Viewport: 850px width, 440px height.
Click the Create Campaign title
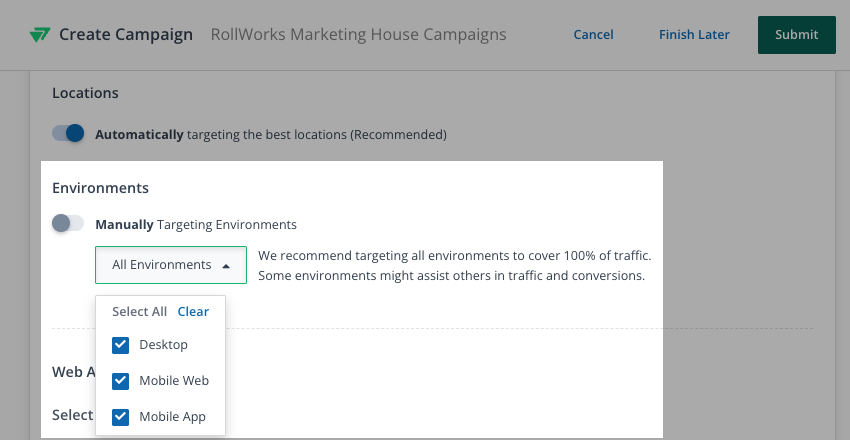point(126,35)
